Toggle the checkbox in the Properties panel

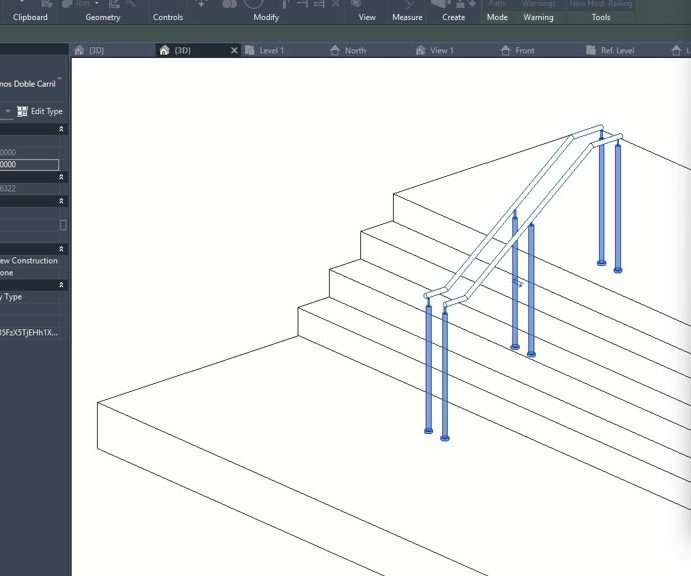tap(63, 225)
